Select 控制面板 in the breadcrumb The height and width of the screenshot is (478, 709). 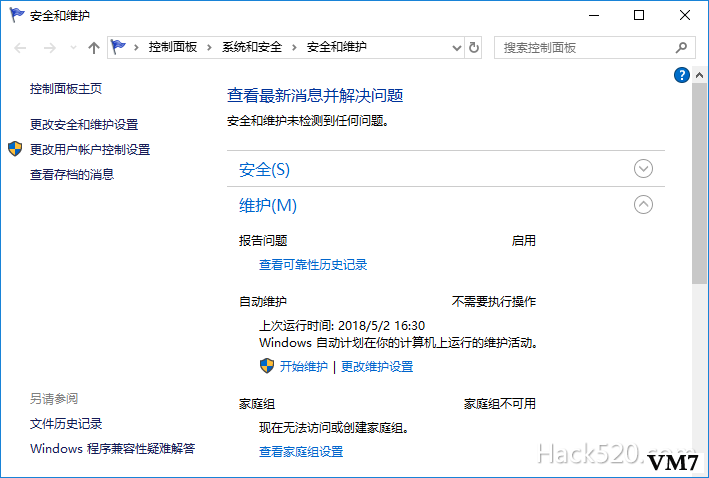(173, 47)
